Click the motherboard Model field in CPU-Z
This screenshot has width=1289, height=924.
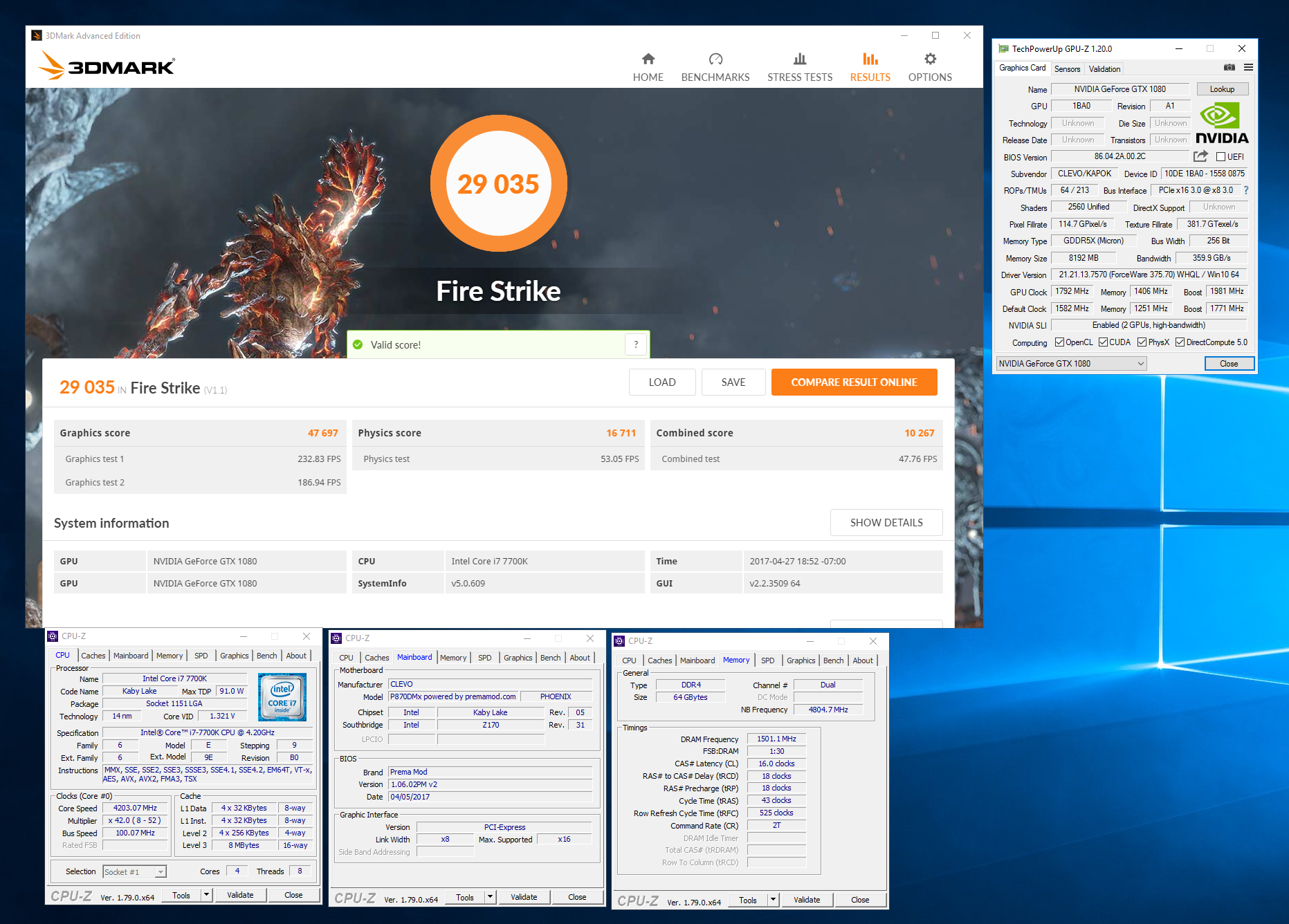coord(452,696)
